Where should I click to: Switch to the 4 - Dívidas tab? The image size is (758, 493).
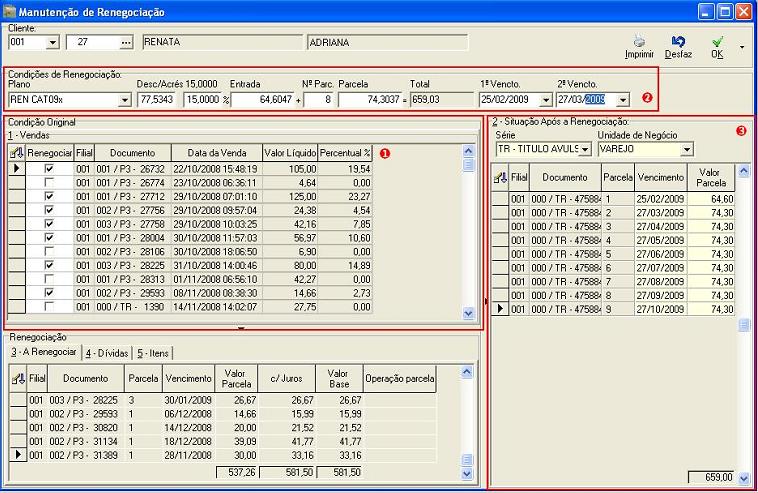tap(107, 353)
